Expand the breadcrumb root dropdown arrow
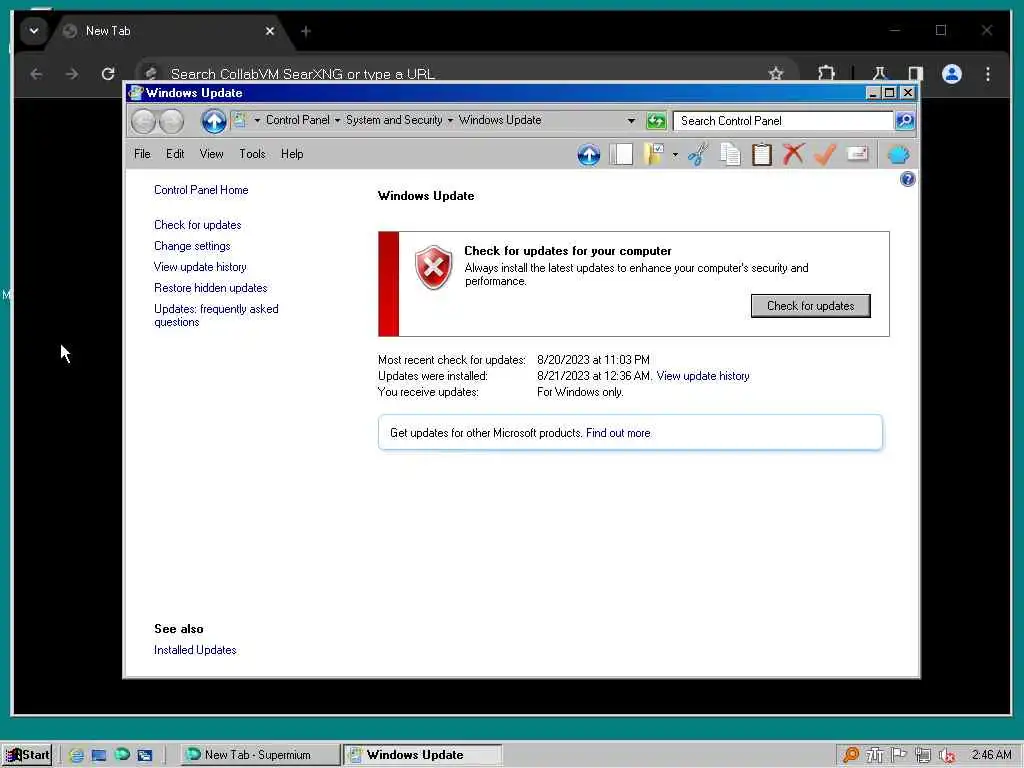The height and width of the screenshot is (768, 1024). coord(257,120)
